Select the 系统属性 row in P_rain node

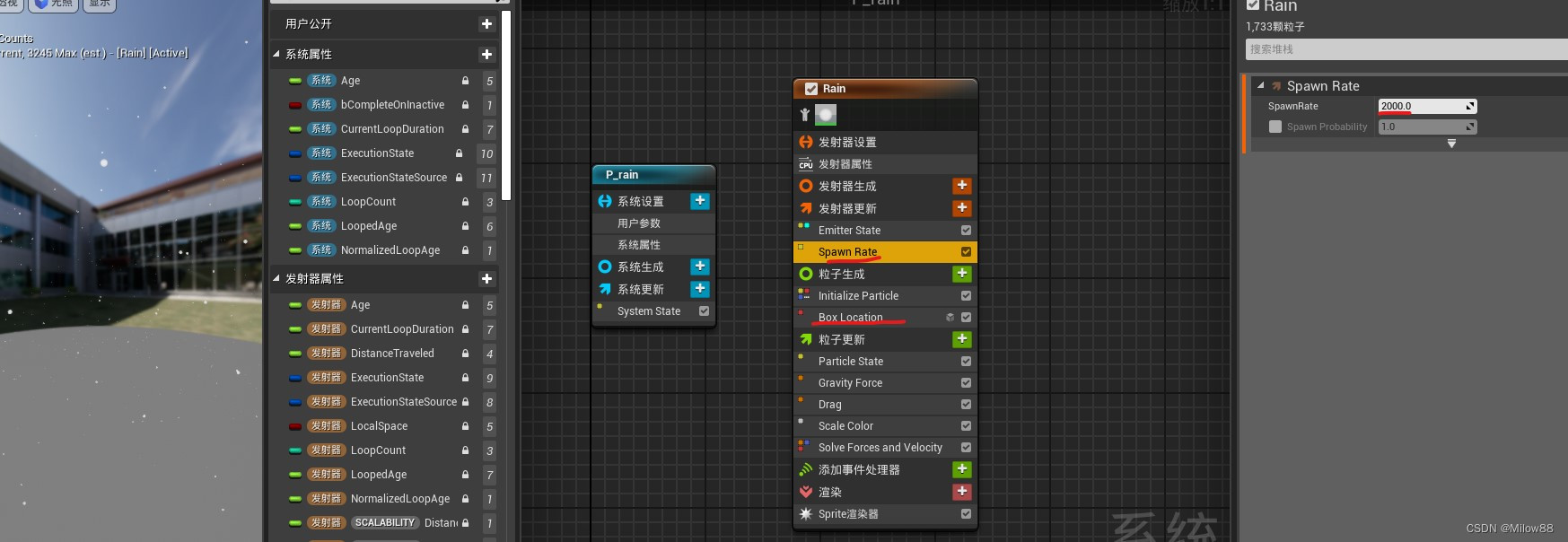tap(654, 245)
